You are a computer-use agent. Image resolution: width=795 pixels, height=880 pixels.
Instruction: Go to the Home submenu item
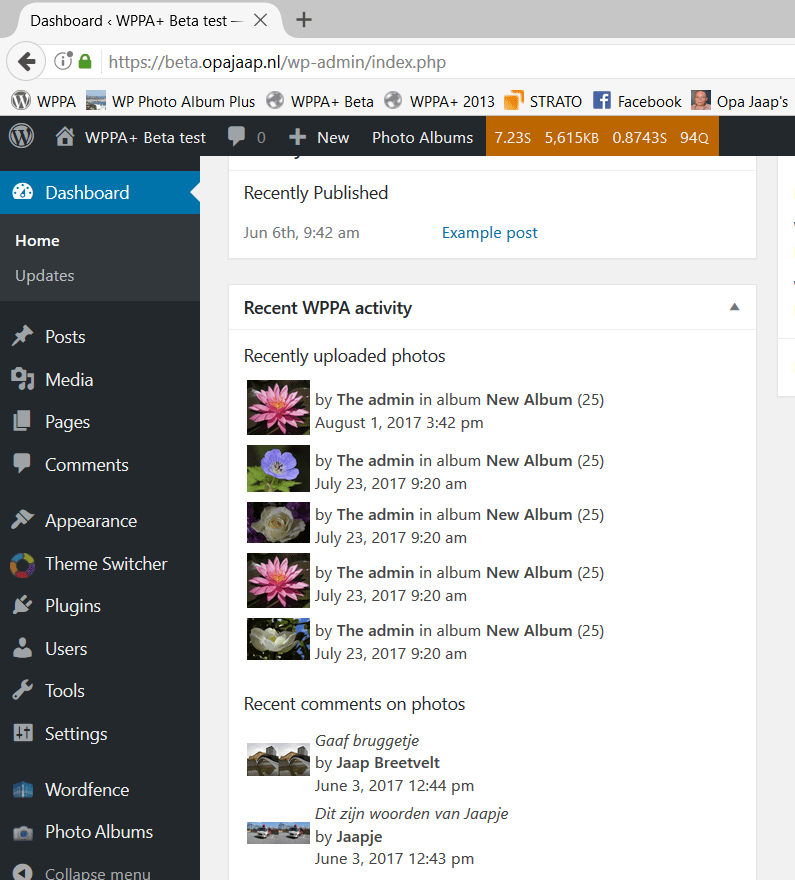coord(37,240)
